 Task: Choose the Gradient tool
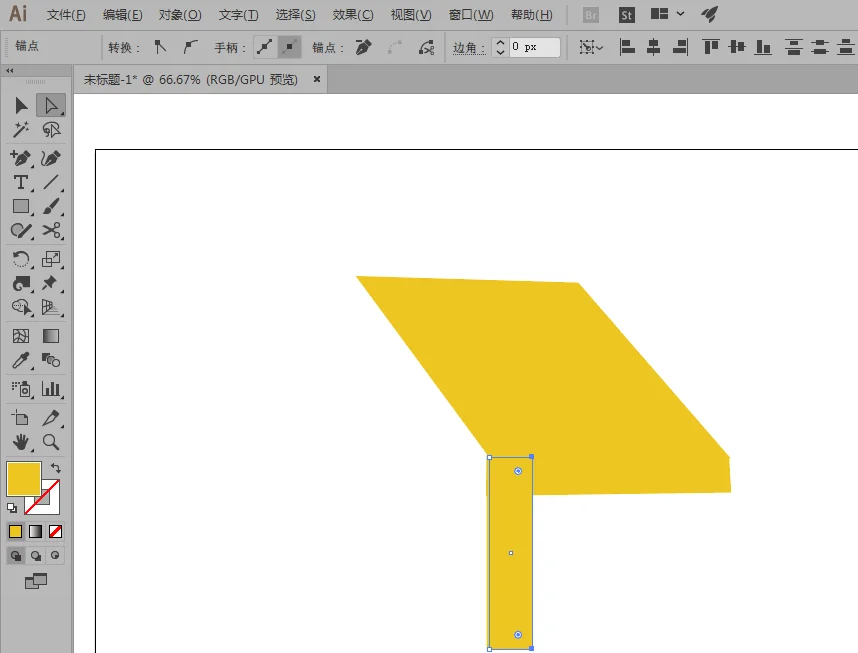point(51,336)
